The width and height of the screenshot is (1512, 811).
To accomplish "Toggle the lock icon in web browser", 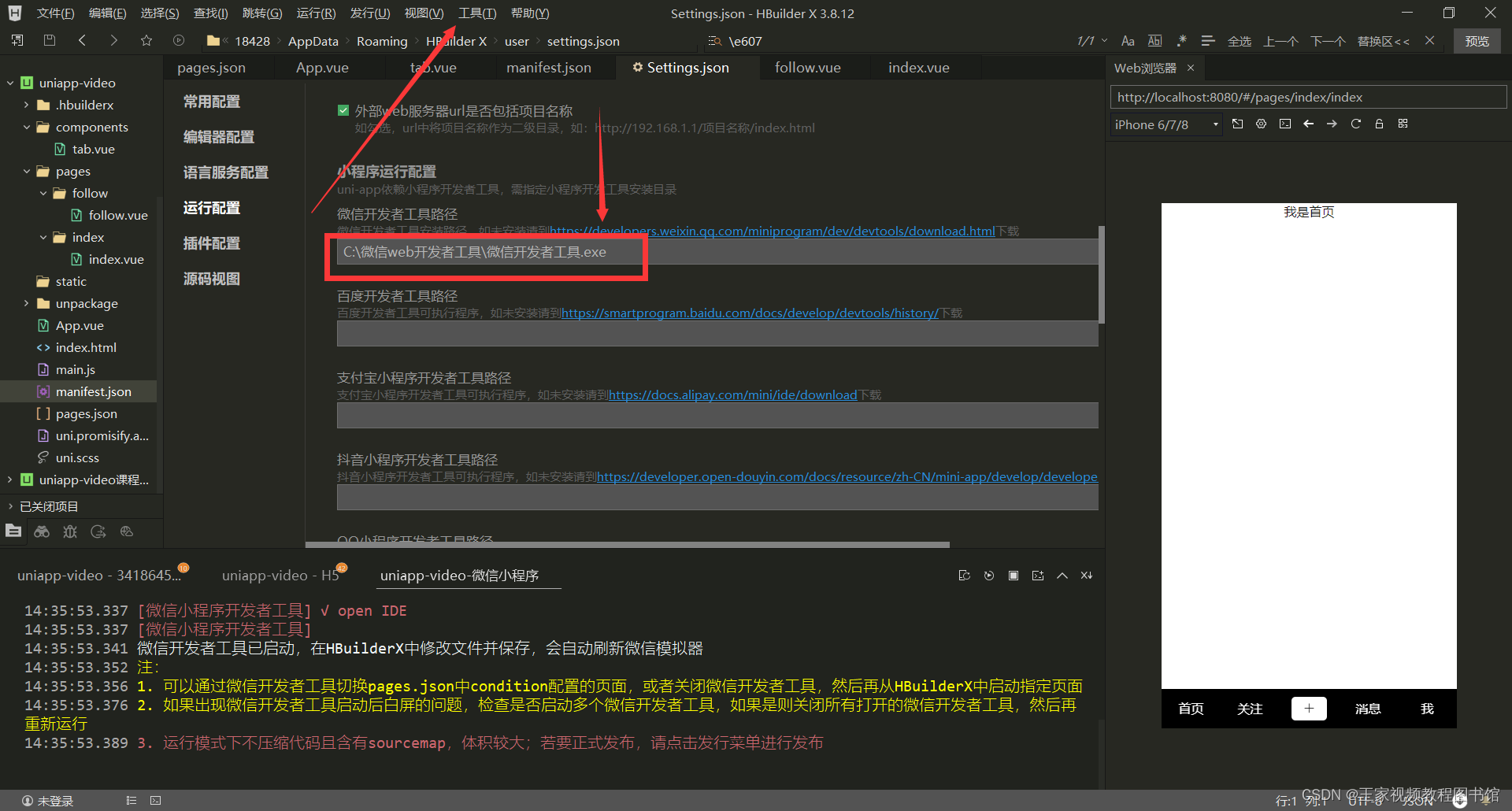I will click(x=1380, y=124).
